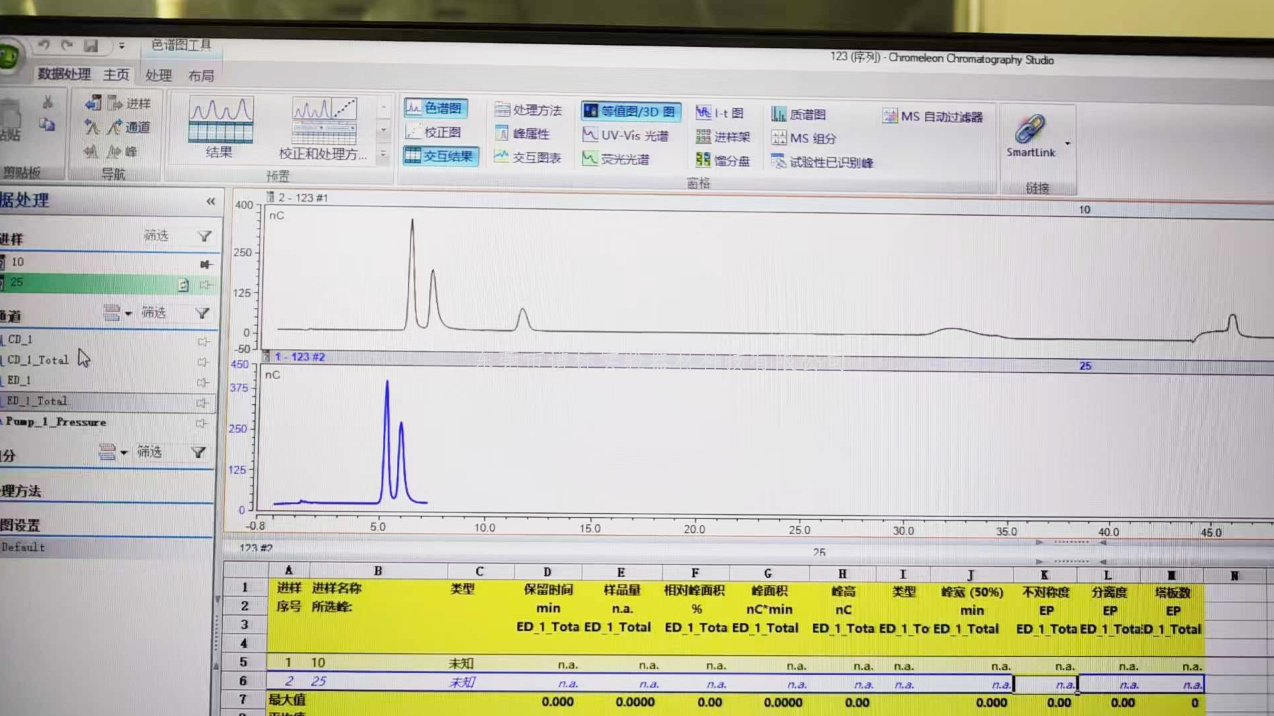
Task: Click the Default view settings entry
Action: click(23, 548)
